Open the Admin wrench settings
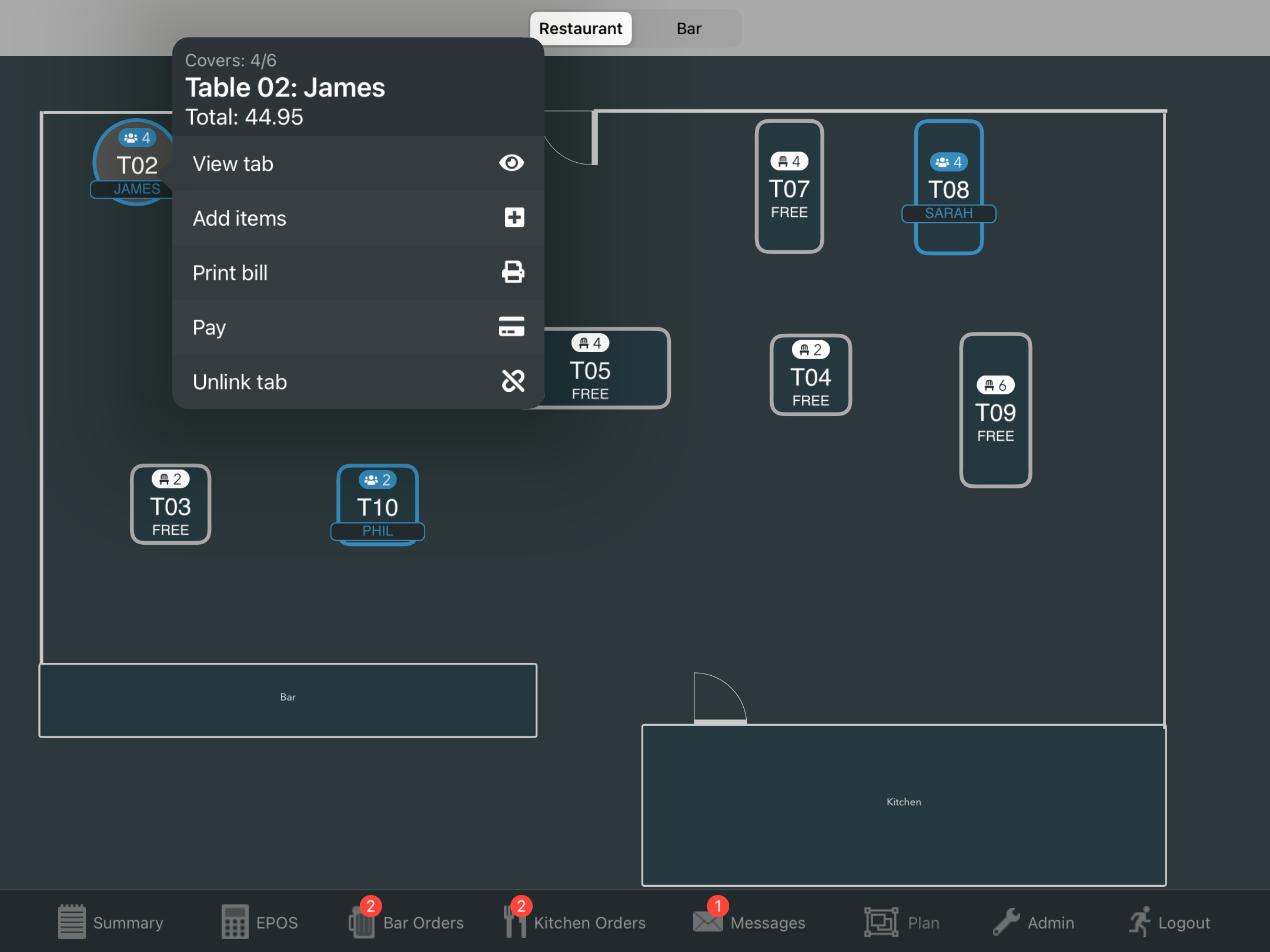The image size is (1270, 952). coord(1033,922)
